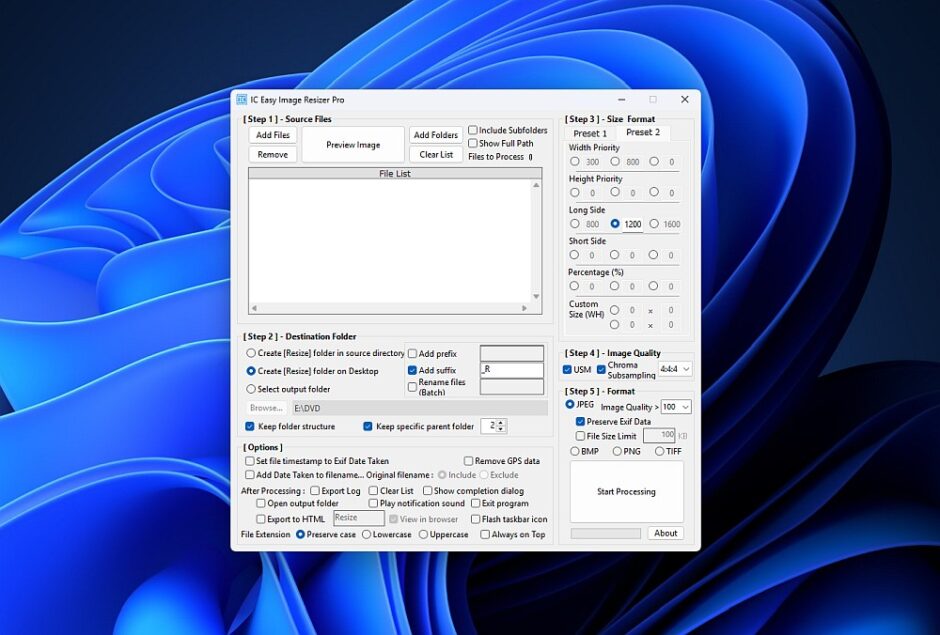Select Create folder in source directory

(x=251, y=353)
